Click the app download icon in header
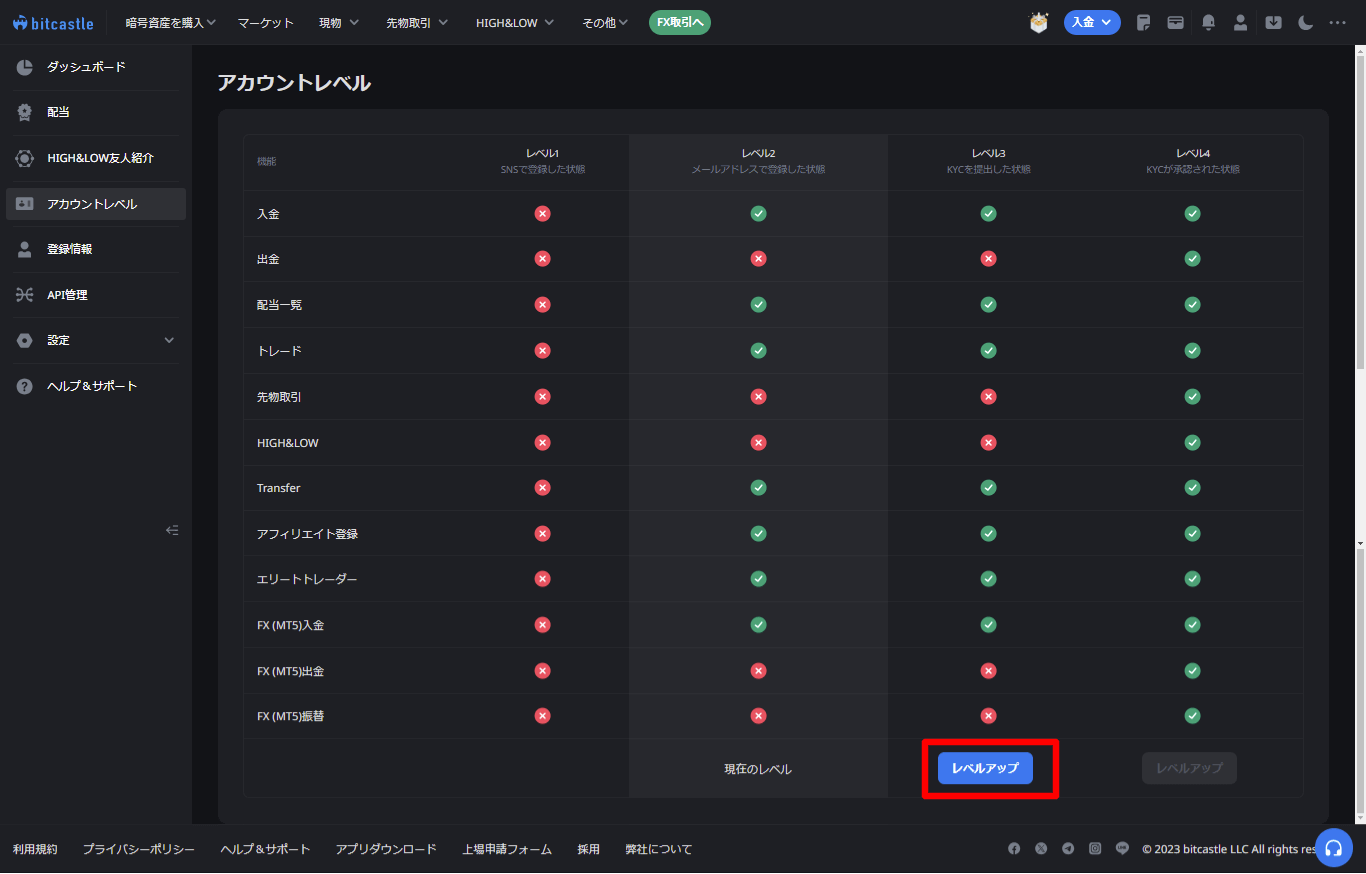The image size is (1366, 874). 1273,22
